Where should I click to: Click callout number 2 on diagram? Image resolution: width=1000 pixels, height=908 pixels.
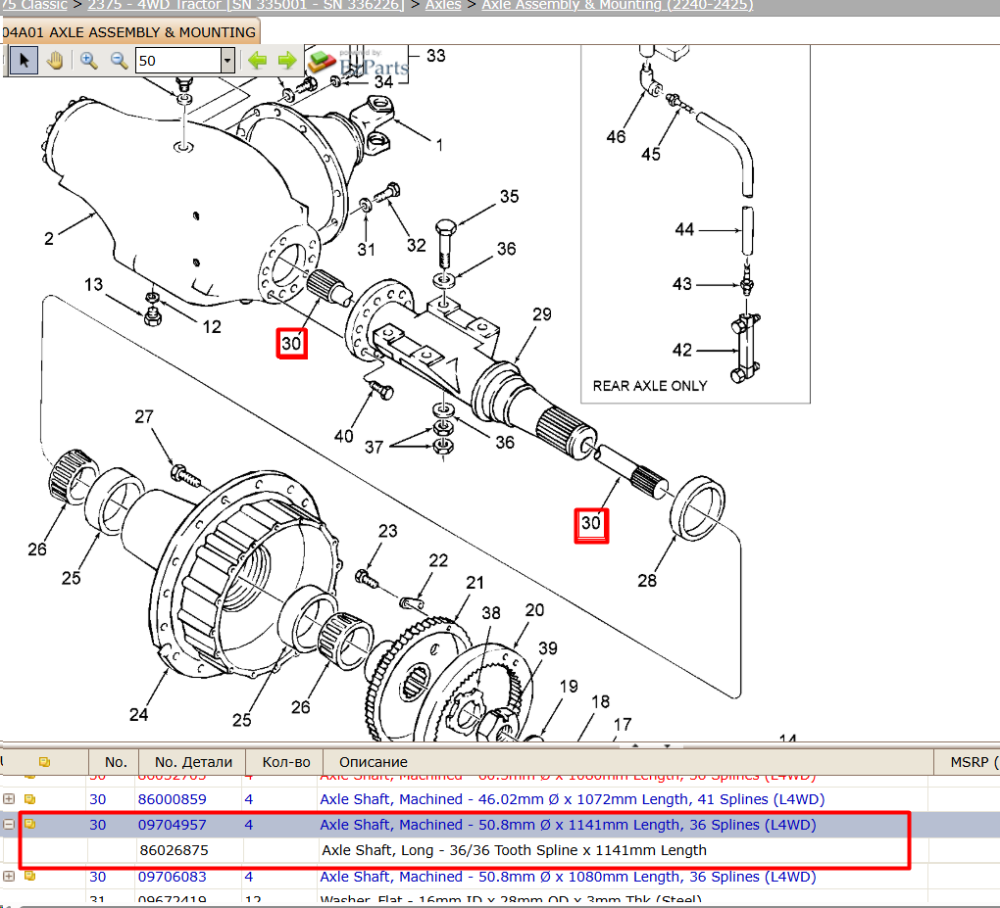49,238
